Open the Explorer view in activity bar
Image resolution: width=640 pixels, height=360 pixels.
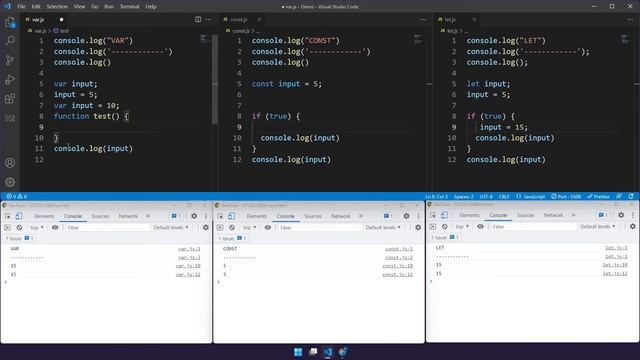(x=10, y=22)
